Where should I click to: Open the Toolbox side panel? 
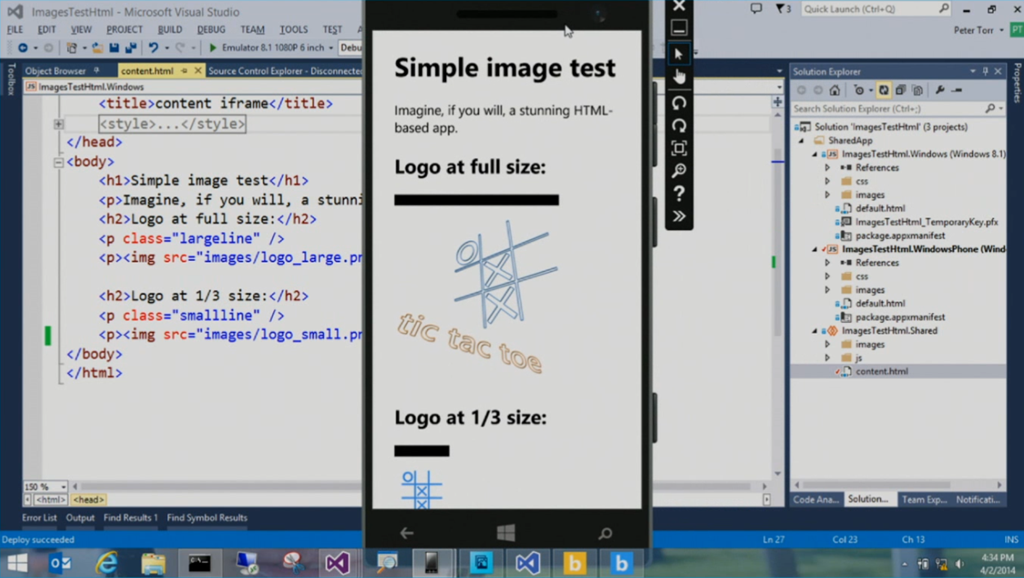tap(11, 80)
